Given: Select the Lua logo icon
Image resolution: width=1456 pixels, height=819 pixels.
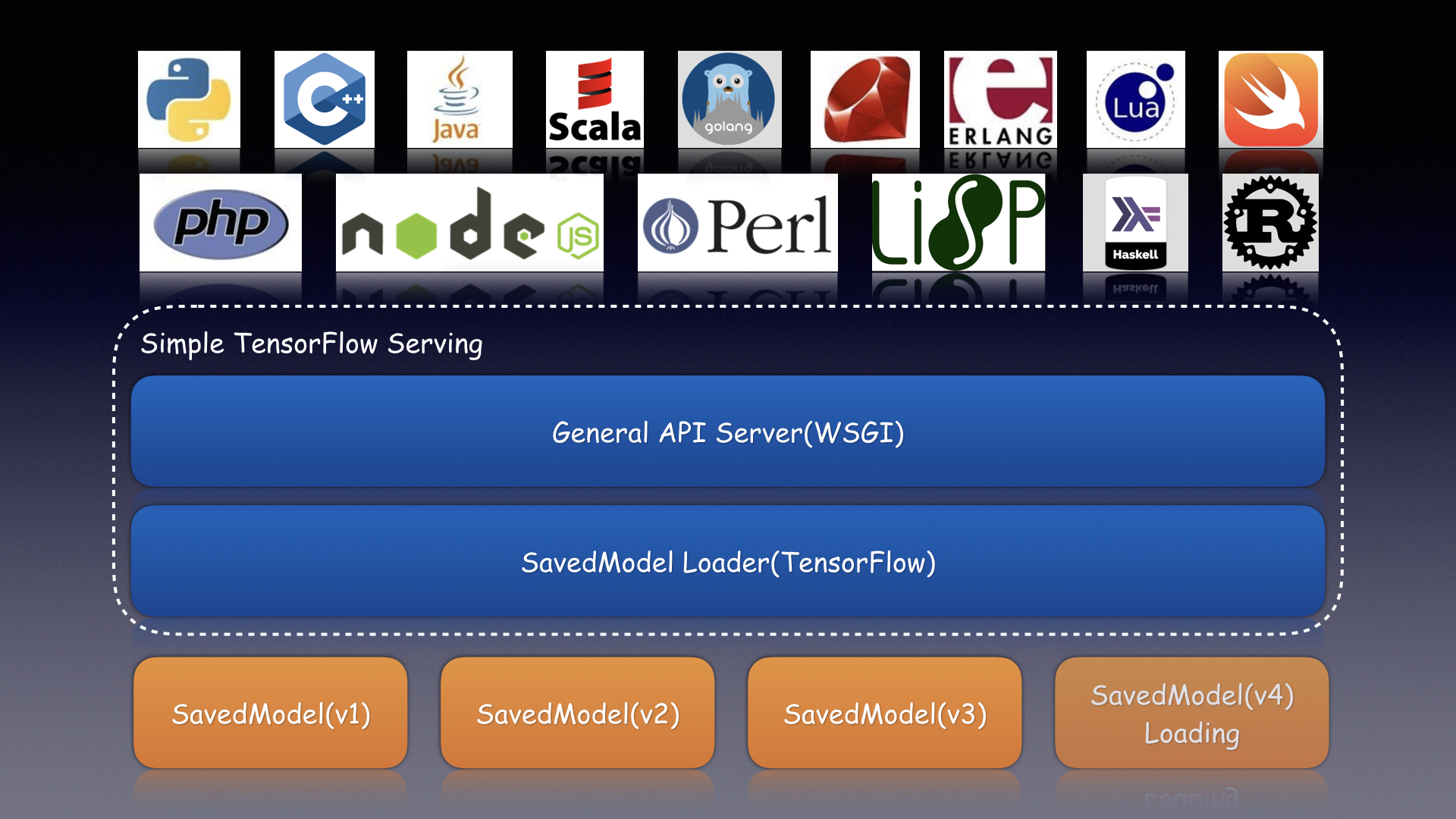Looking at the screenshot, I should click(x=1135, y=99).
